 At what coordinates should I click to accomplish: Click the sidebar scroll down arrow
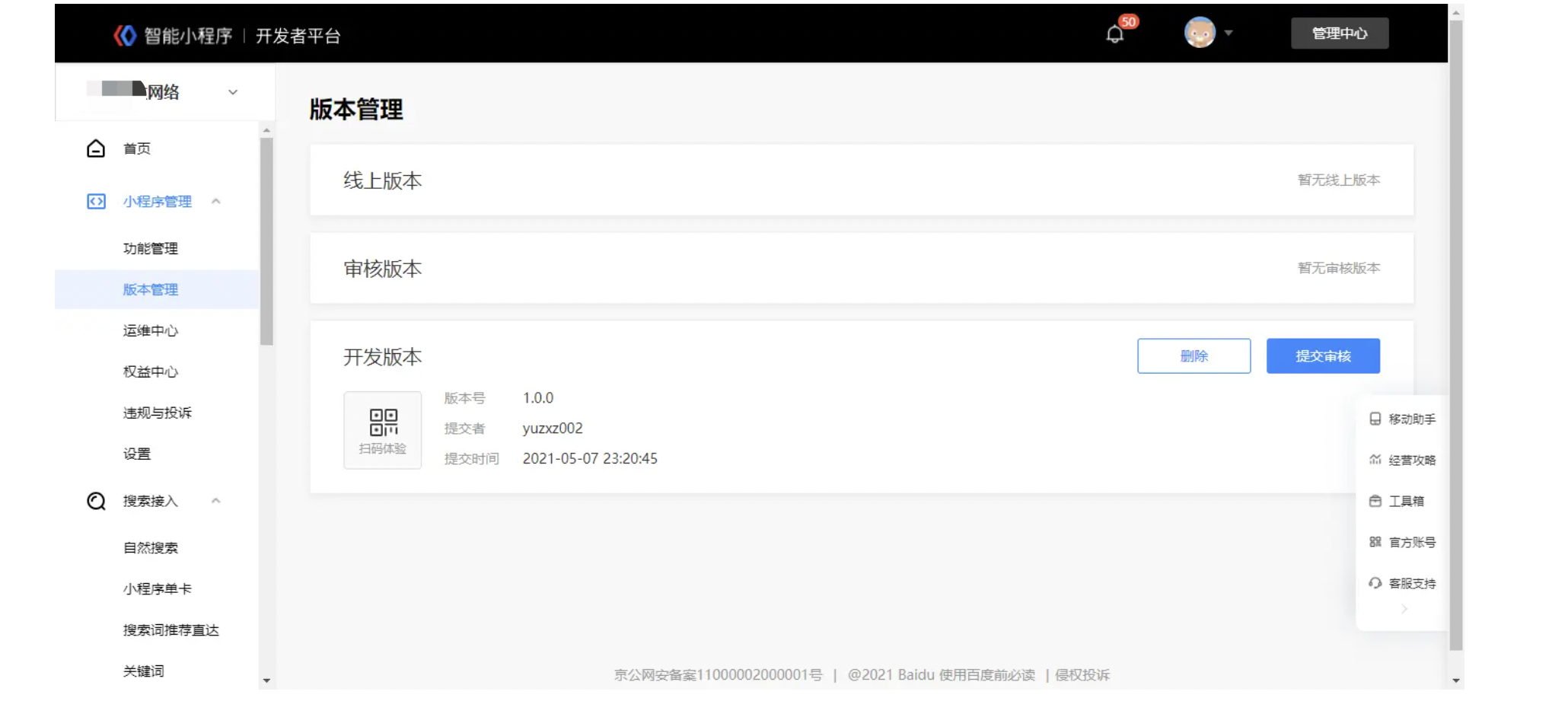pos(266,680)
